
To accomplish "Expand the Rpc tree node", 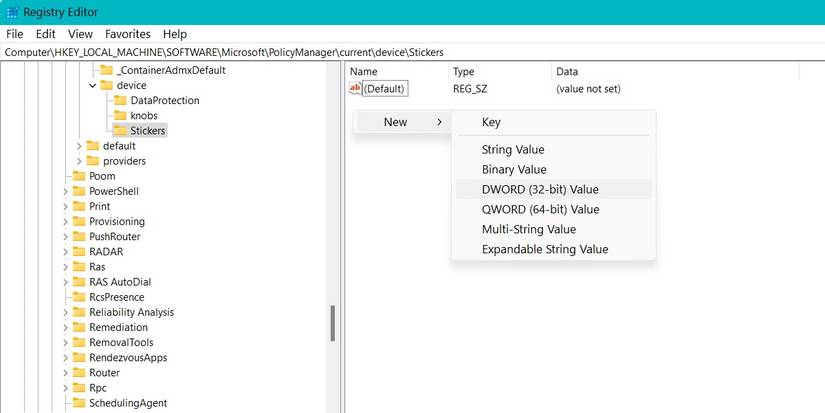I will click(65, 388).
